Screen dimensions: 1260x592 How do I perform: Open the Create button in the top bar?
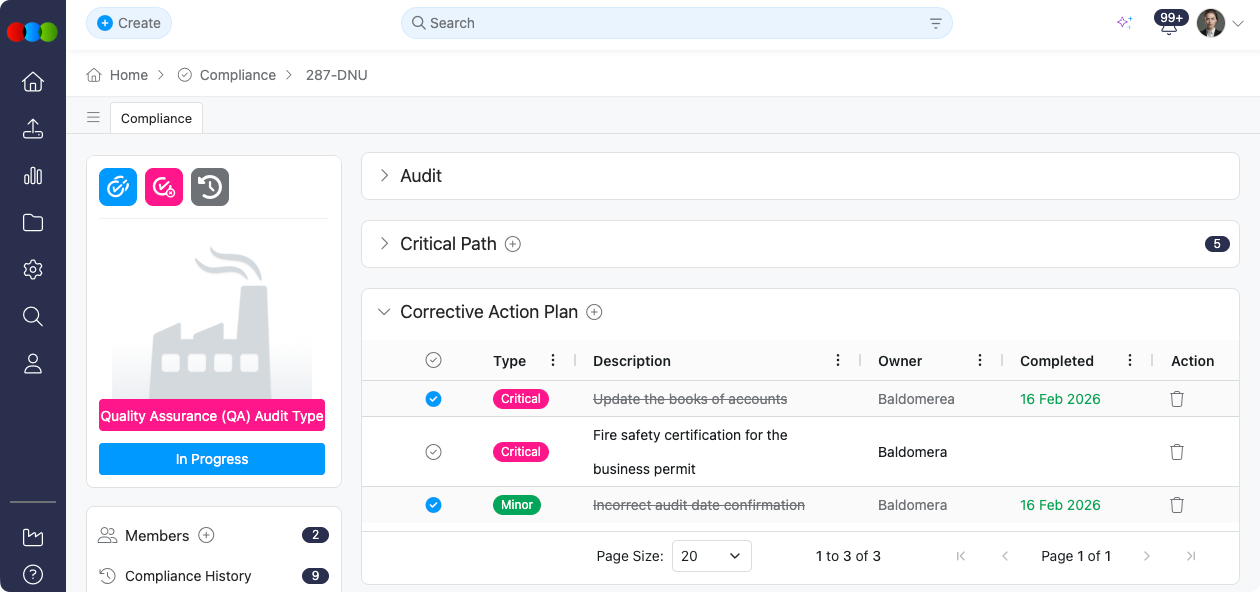point(128,22)
